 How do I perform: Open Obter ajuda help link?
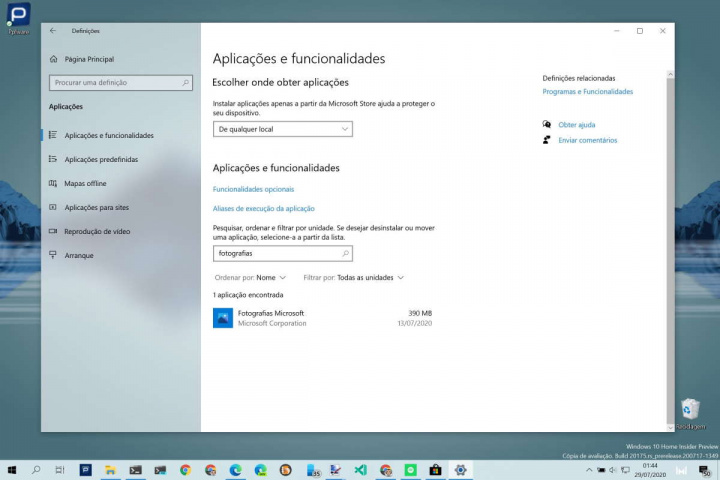(576, 125)
